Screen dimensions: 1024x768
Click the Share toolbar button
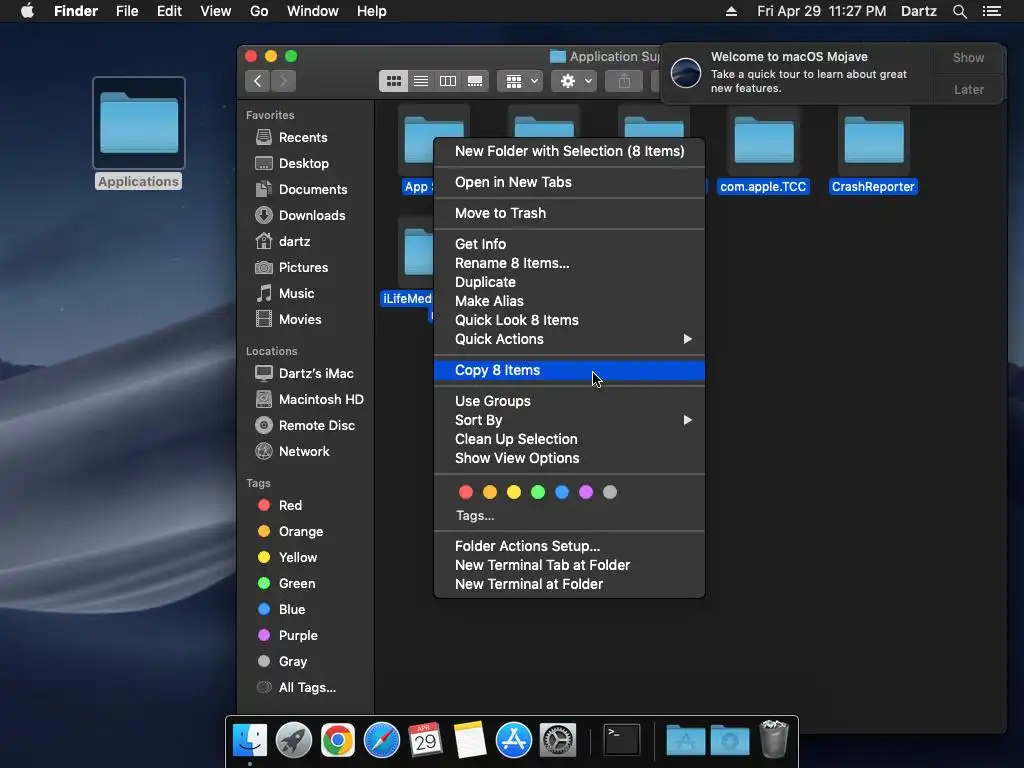(x=624, y=81)
